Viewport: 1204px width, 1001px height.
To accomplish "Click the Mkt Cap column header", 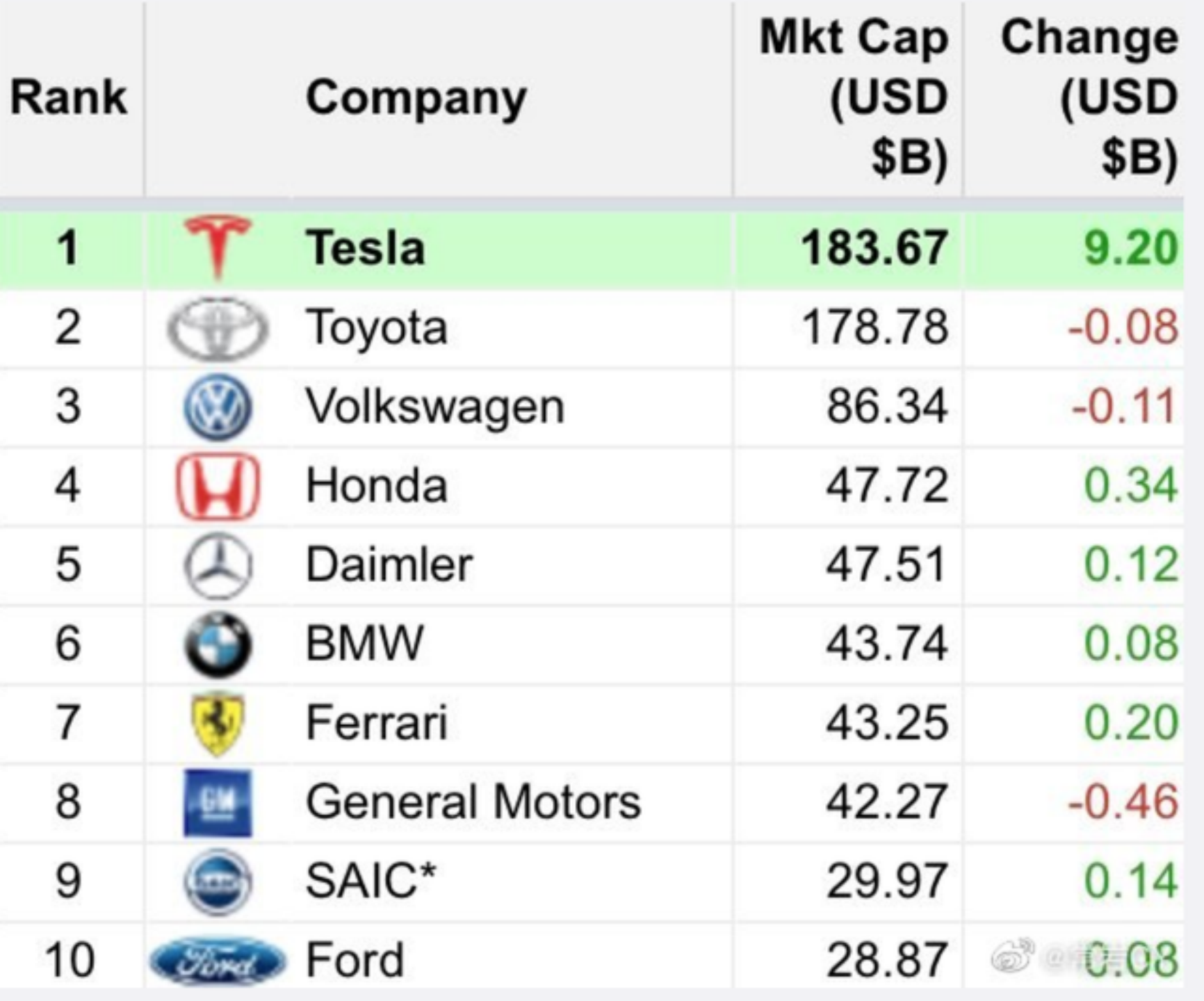I will click(x=854, y=97).
